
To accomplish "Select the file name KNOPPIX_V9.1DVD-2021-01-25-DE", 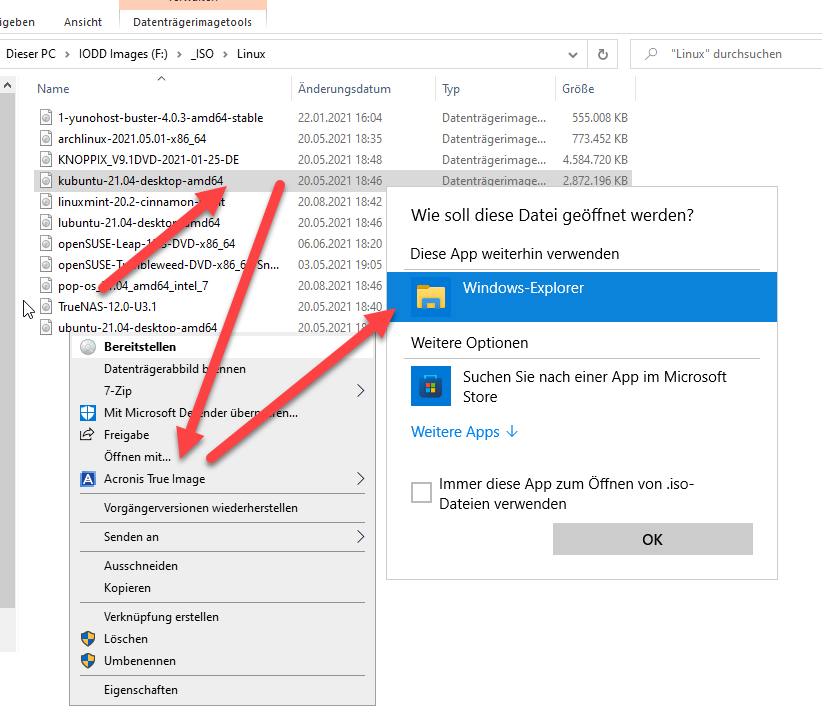I will click(148, 159).
